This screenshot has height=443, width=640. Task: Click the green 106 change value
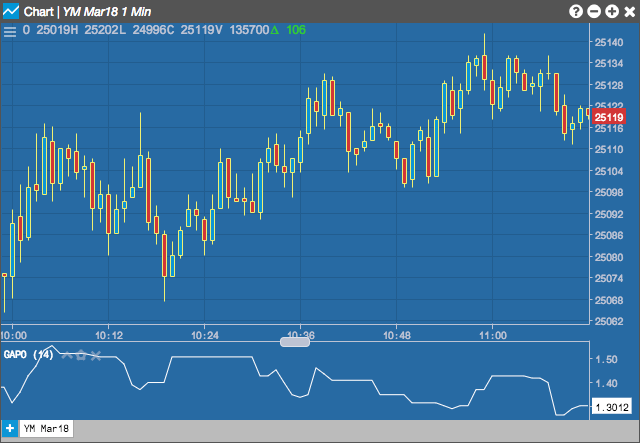tap(296, 30)
